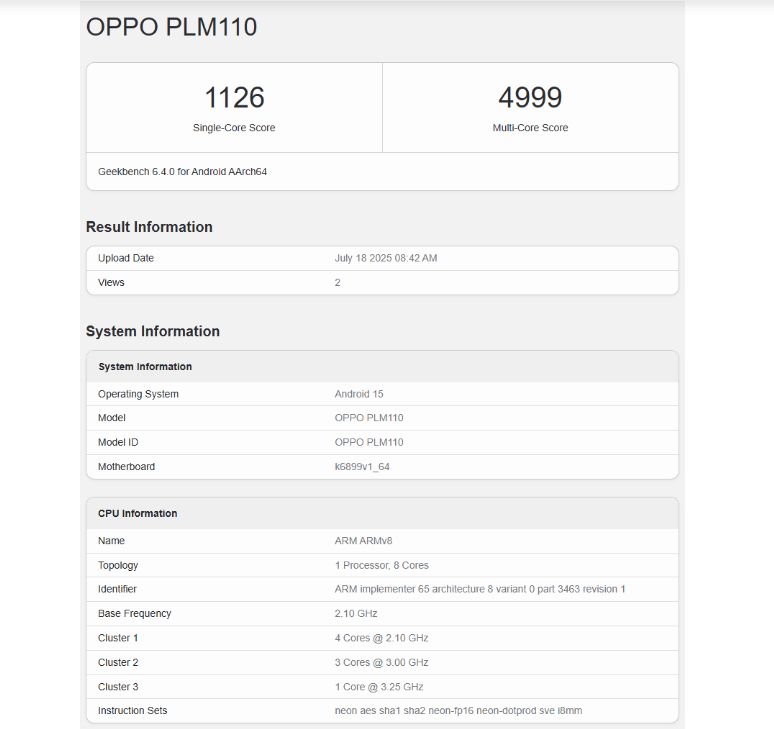Click the Topology label
Viewport: 774px width, 729px height.
click(x=118, y=565)
